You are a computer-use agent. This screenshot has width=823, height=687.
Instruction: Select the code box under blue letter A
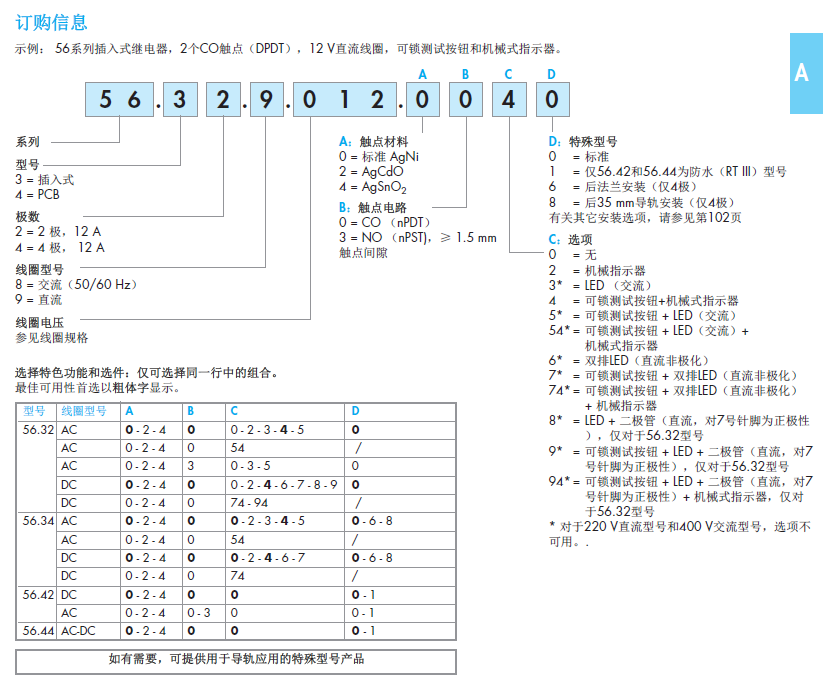[x=422, y=100]
